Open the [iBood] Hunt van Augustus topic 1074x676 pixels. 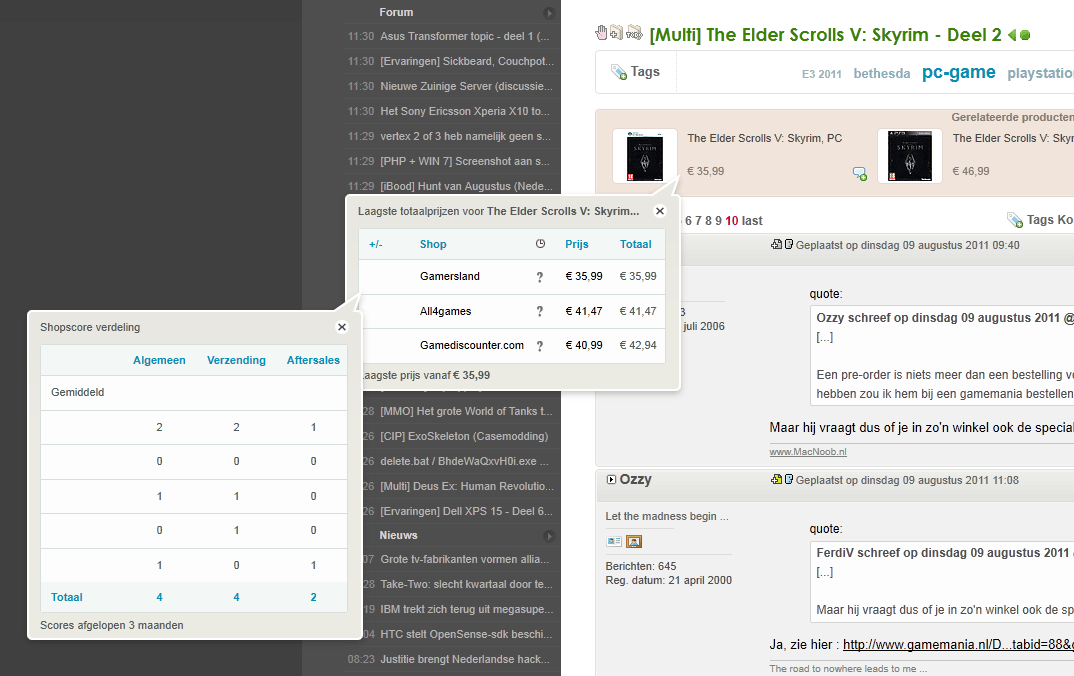click(x=466, y=186)
